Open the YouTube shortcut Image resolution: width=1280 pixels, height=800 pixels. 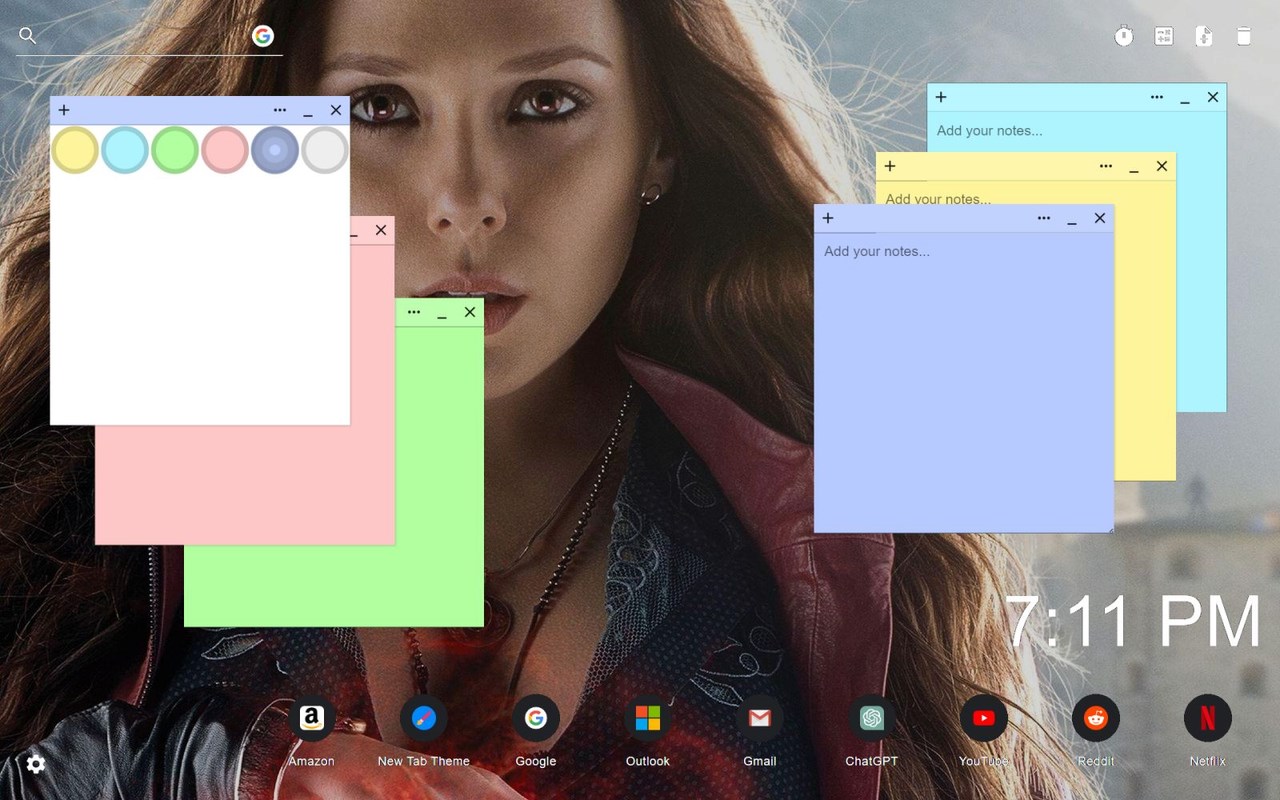point(984,718)
